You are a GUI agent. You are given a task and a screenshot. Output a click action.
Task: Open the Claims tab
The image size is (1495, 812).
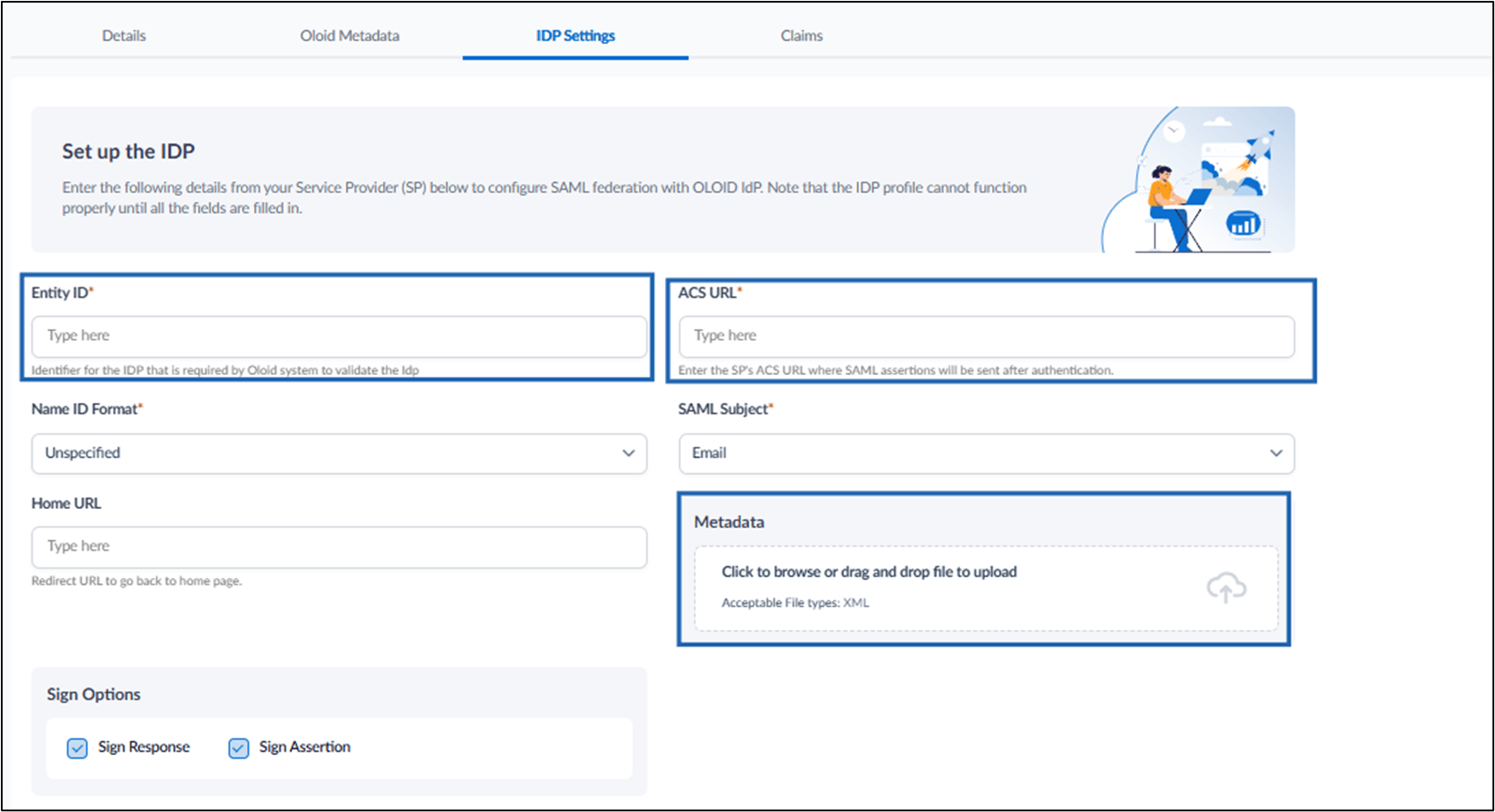tap(802, 36)
